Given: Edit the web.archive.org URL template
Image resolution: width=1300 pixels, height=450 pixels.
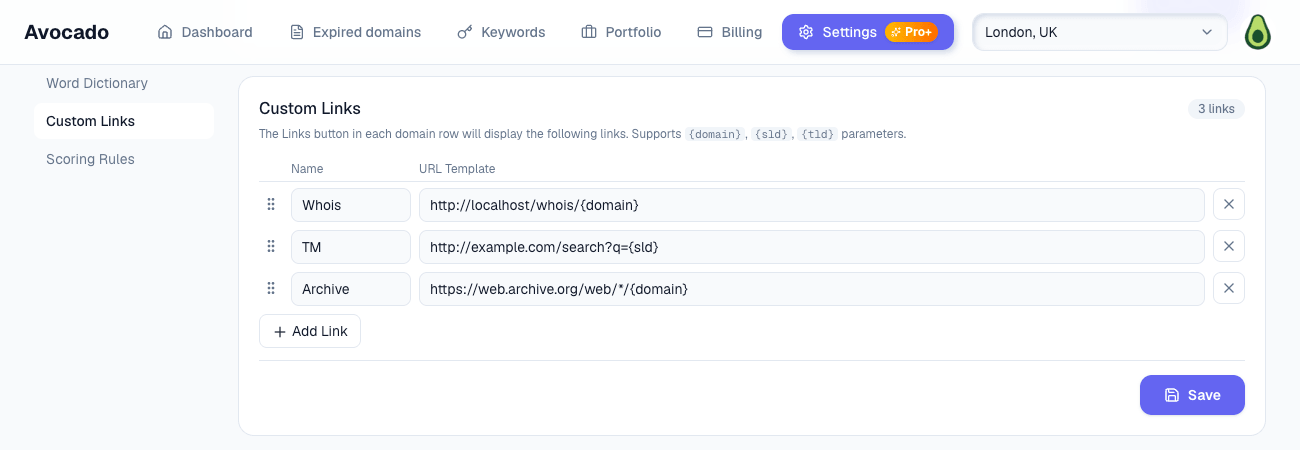Looking at the screenshot, I should pyautogui.click(x=812, y=289).
